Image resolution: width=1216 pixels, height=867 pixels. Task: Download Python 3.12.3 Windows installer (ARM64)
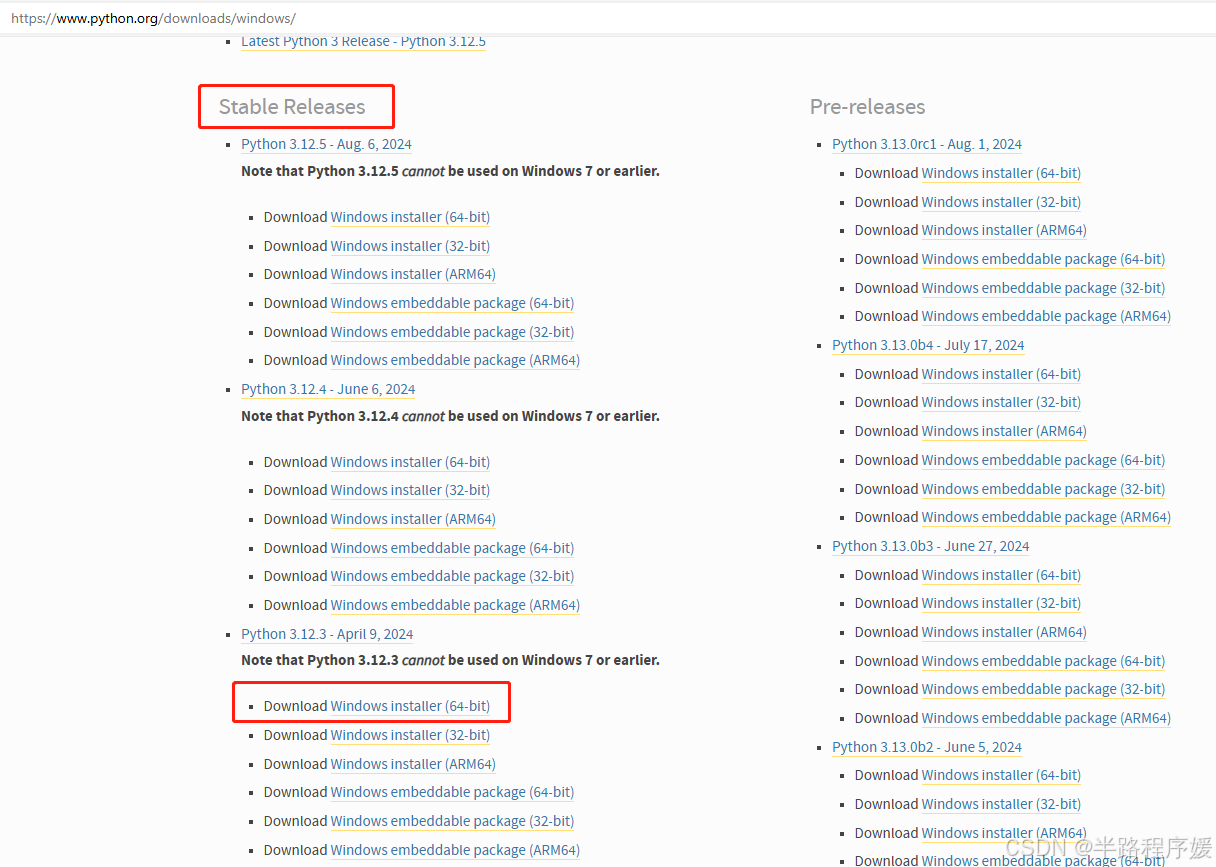pos(413,764)
